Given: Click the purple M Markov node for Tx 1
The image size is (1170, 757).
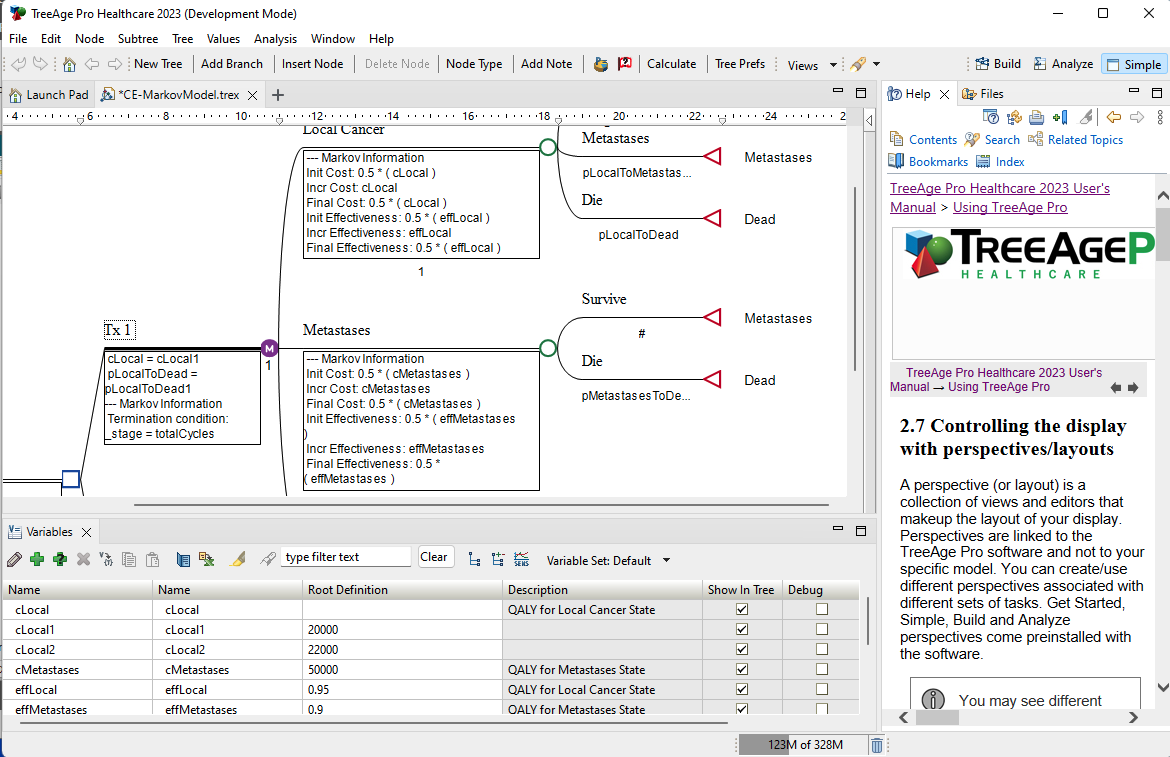Looking at the screenshot, I should pyautogui.click(x=269, y=348).
